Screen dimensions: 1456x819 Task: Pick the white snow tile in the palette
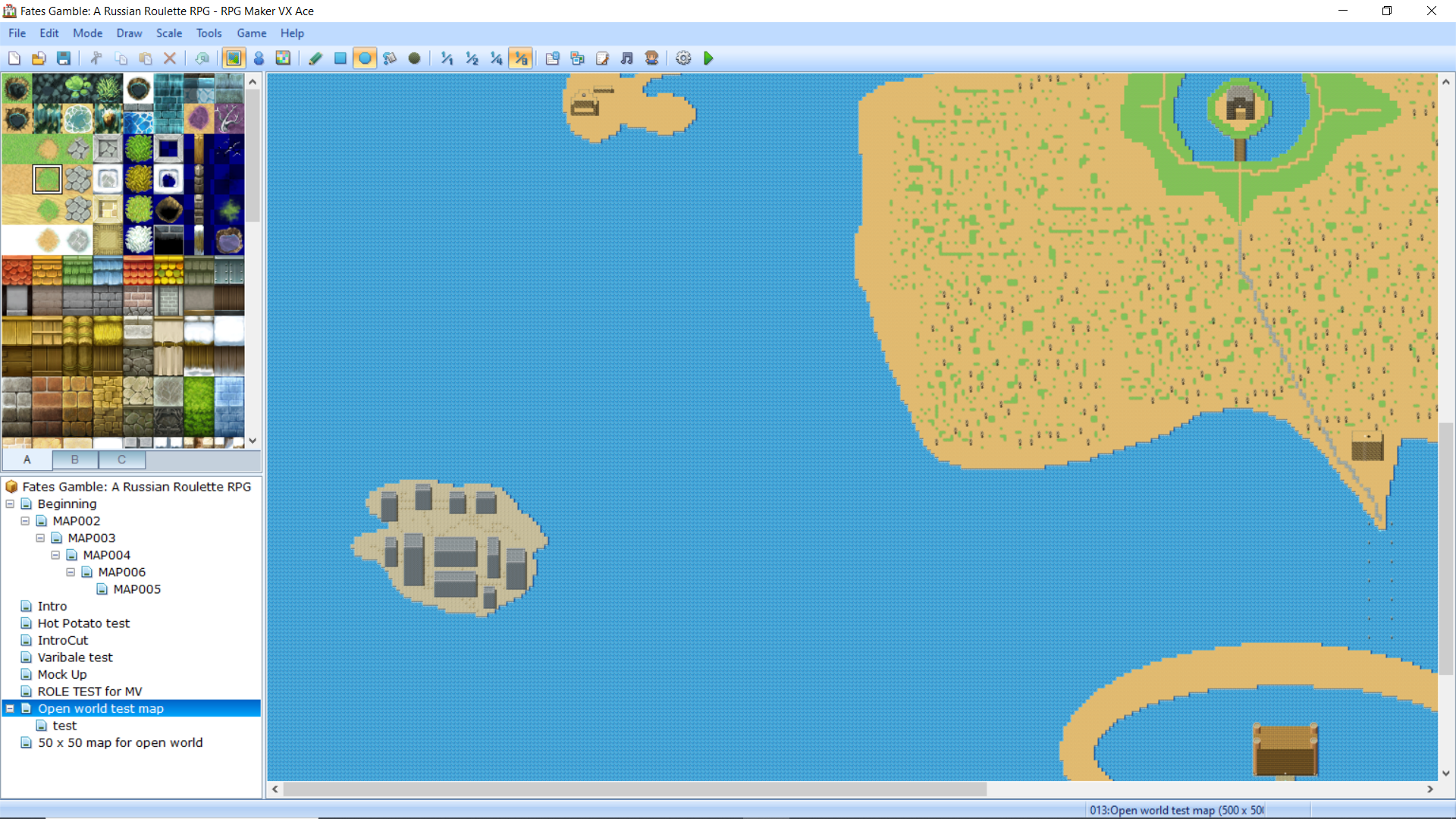pyautogui.click(x=17, y=240)
